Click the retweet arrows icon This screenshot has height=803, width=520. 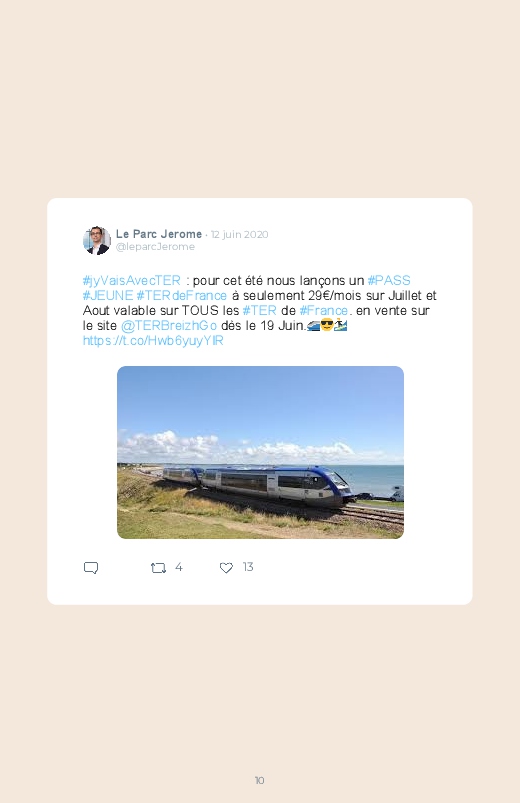coord(158,568)
